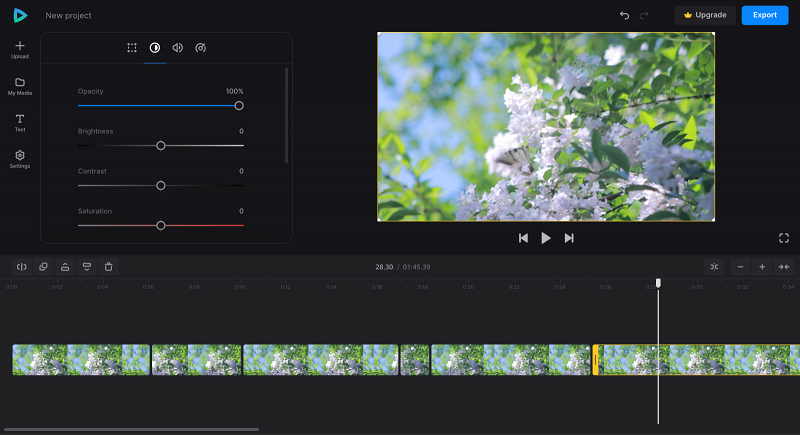Click the horizontal timeline scrollbar
Image resolution: width=800 pixels, height=435 pixels.
[131, 429]
